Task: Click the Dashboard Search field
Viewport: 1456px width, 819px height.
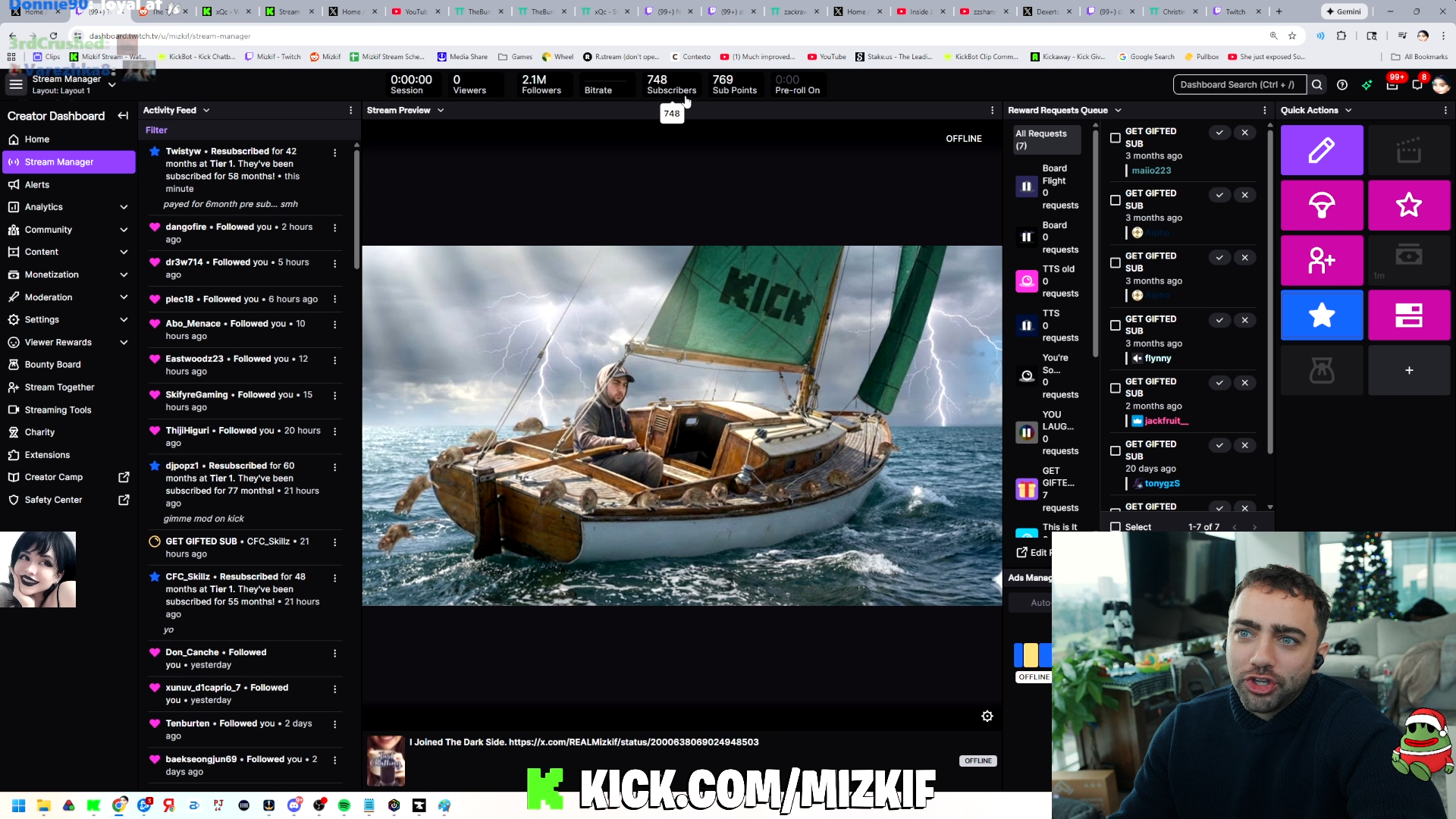Action: [1238, 85]
